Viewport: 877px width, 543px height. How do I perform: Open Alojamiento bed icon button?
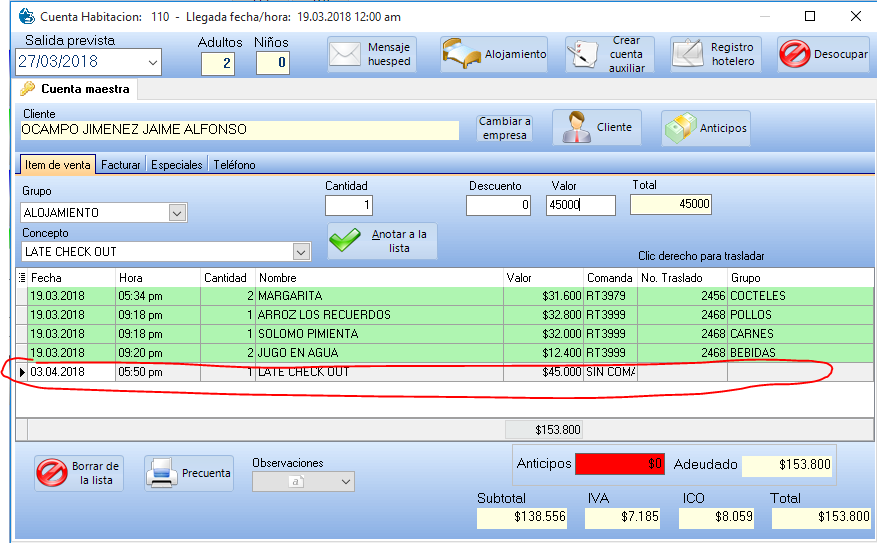point(463,55)
